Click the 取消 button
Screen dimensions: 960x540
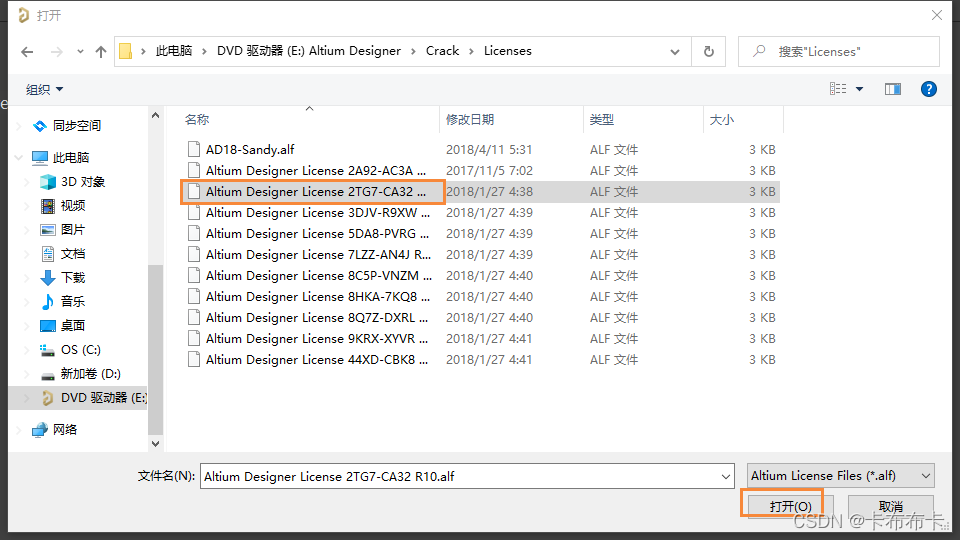(890, 507)
